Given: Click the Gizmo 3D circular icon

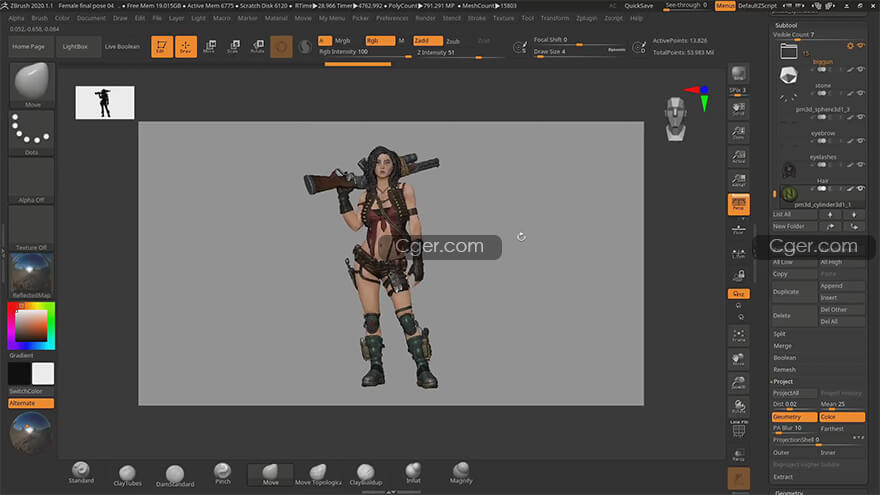Looking at the screenshot, I should click(x=281, y=47).
